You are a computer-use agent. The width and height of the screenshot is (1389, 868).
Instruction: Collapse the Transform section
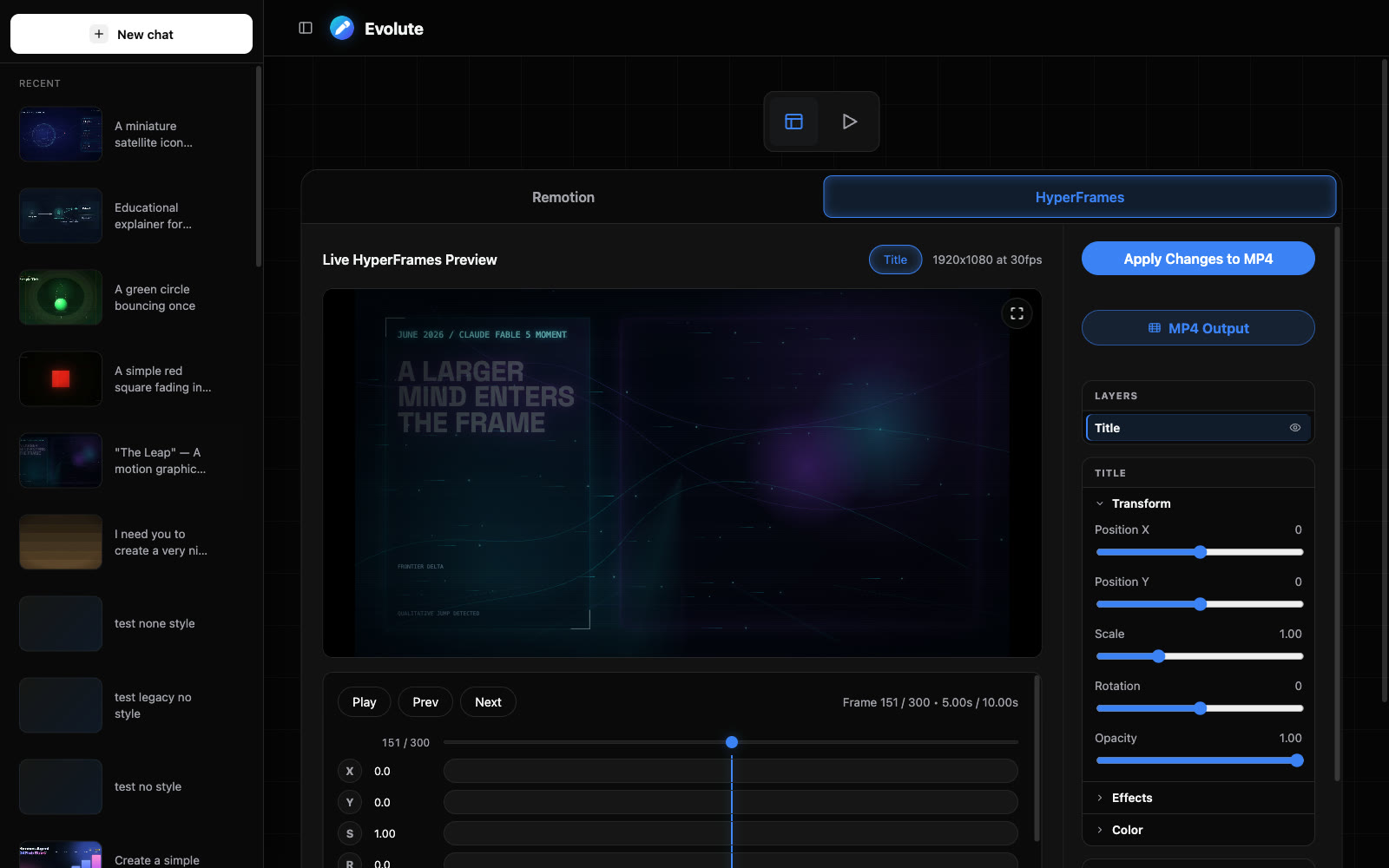1198,503
